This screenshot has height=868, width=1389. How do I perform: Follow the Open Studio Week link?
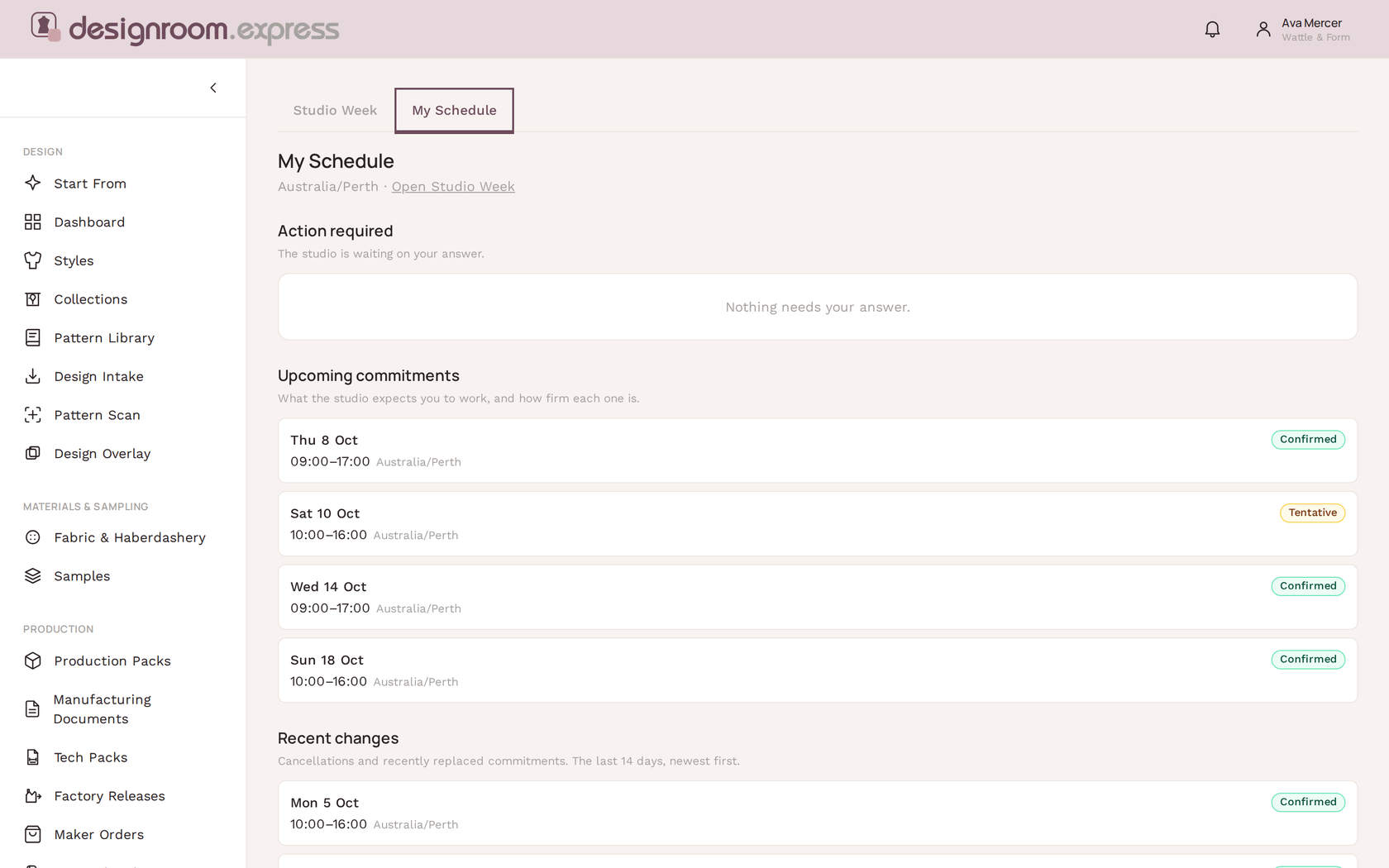[453, 187]
